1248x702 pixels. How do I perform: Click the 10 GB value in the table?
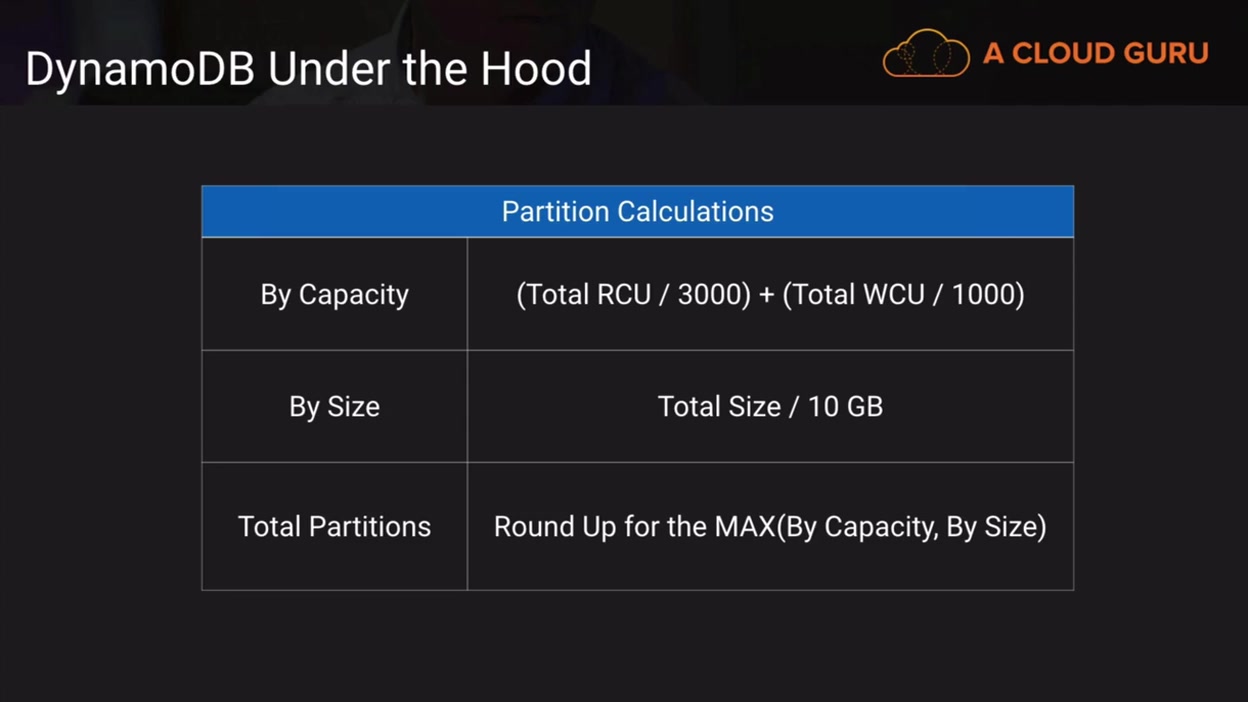tap(846, 407)
